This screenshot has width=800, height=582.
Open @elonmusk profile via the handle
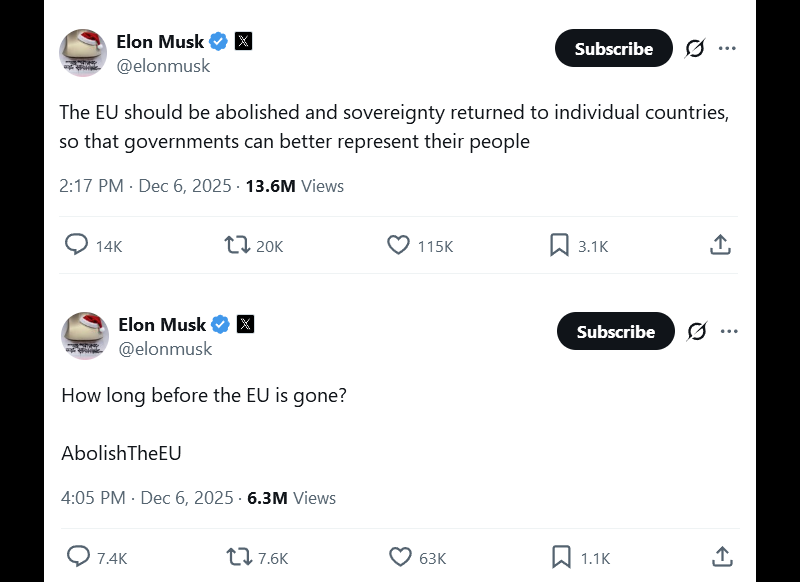[x=163, y=66]
